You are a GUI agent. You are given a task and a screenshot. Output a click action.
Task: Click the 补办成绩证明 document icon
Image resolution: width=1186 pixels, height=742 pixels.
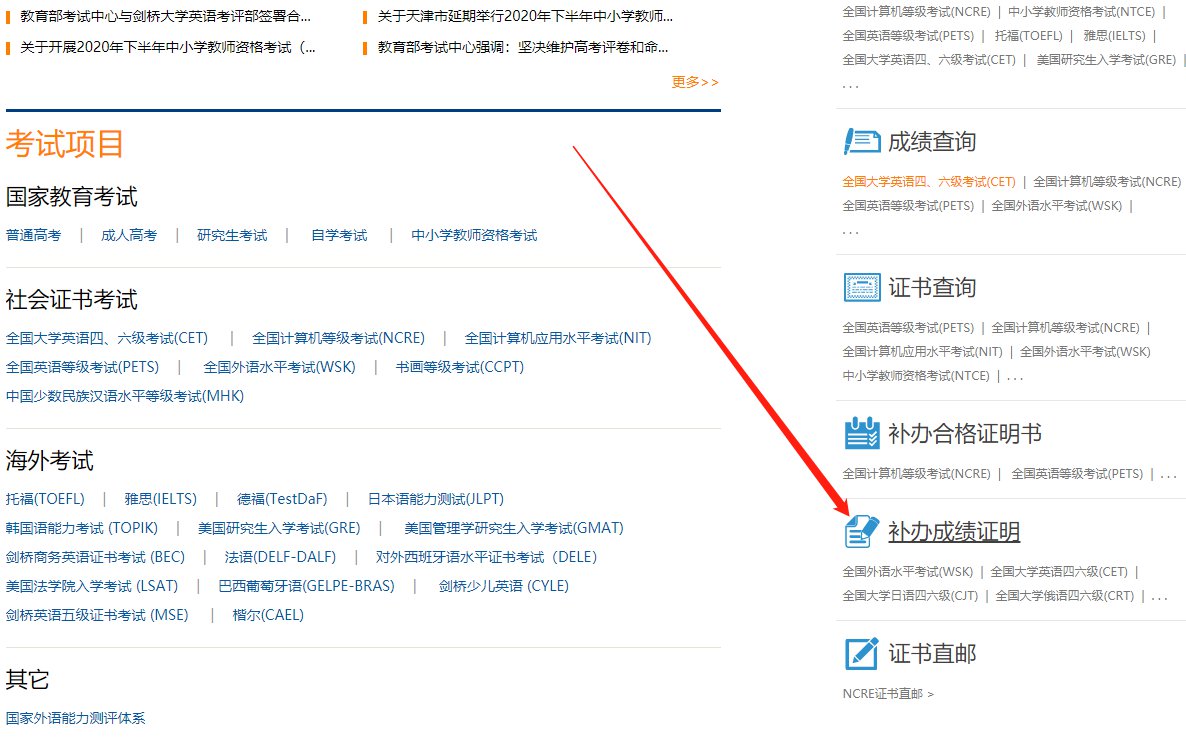pos(861,531)
